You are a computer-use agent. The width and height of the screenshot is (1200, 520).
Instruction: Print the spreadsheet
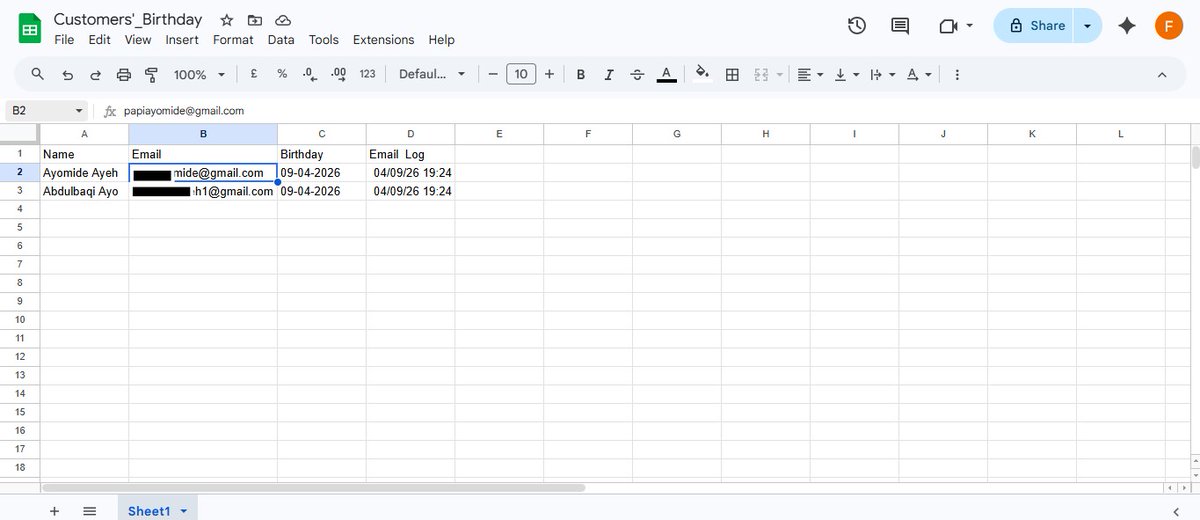click(124, 74)
